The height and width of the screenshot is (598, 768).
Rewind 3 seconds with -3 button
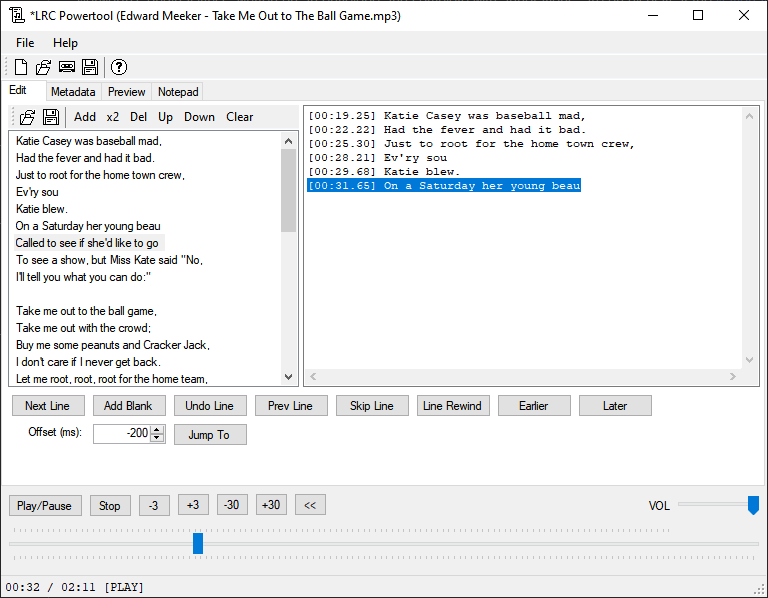pyautogui.click(x=154, y=505)
